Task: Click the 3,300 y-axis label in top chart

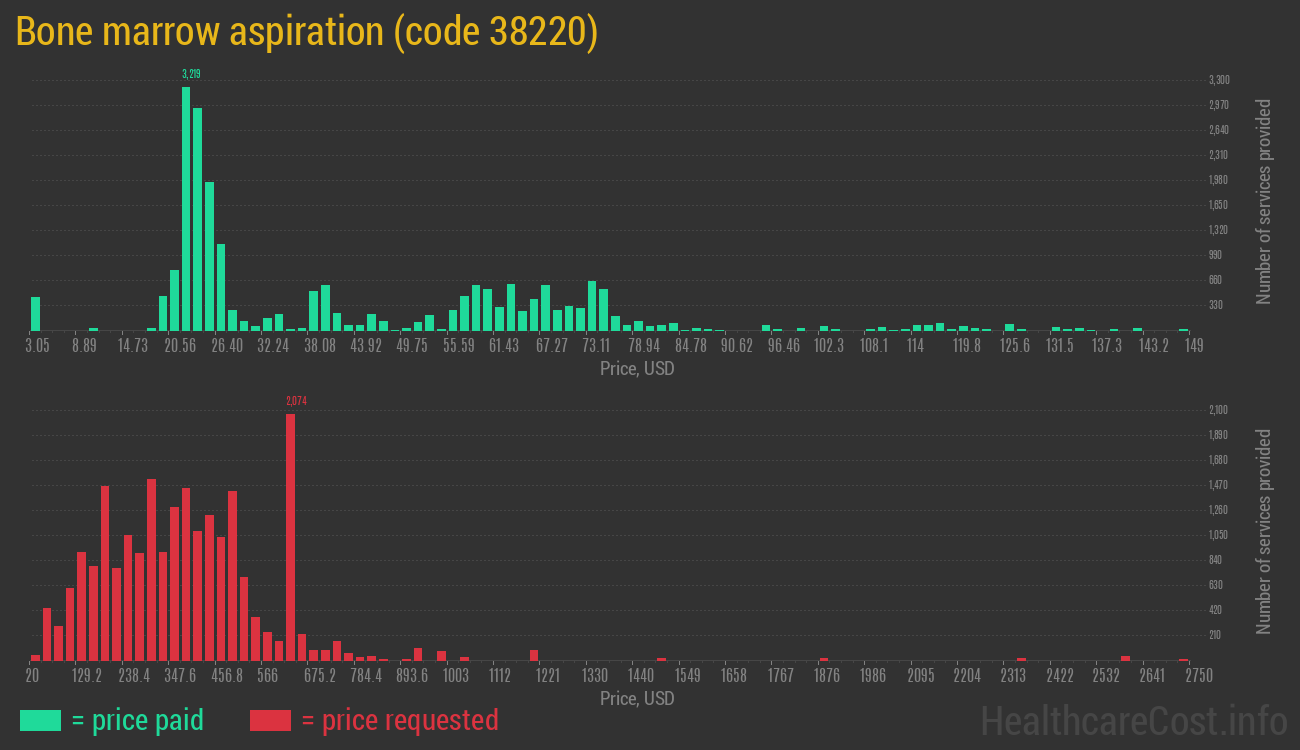Action: pyautogui.click(x=1218, y=80)
